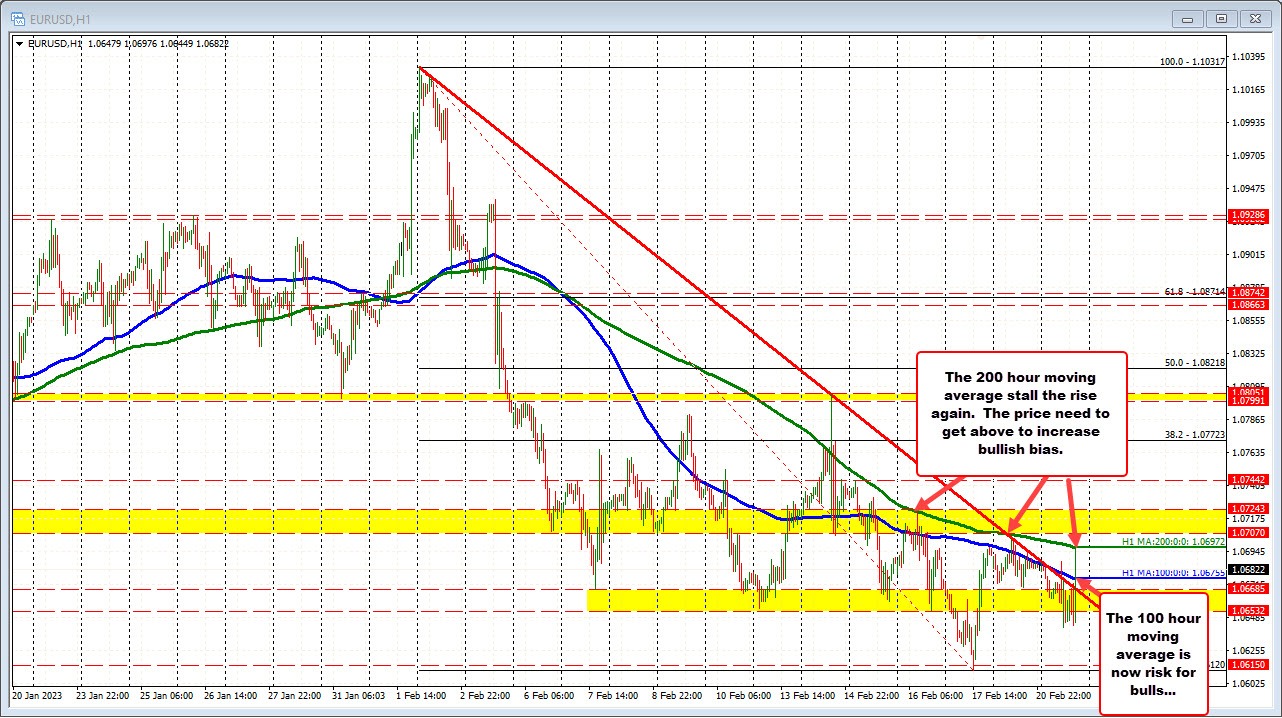Click the 1.06945 price scale value
Viewport: 1282px width, 718px height.
pos(1250,552)
